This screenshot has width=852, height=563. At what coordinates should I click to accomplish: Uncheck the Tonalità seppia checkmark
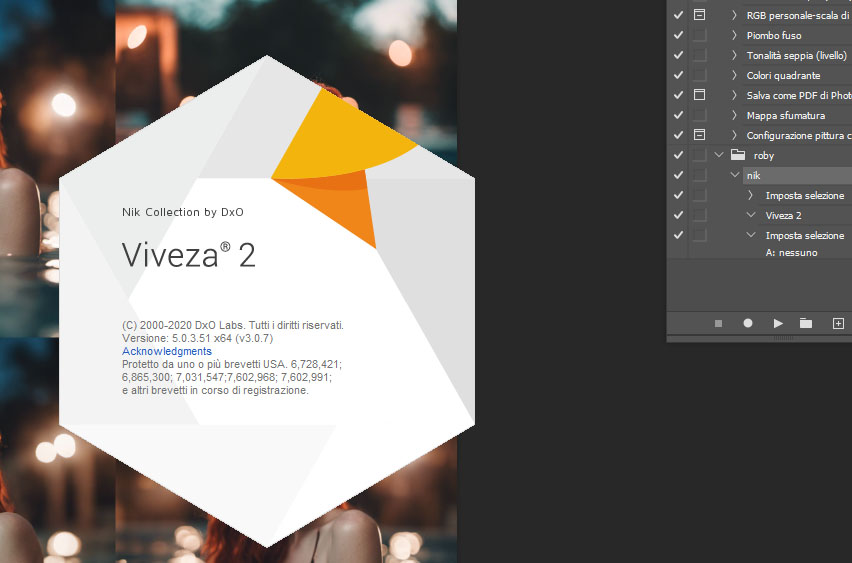tap(678, 55)
